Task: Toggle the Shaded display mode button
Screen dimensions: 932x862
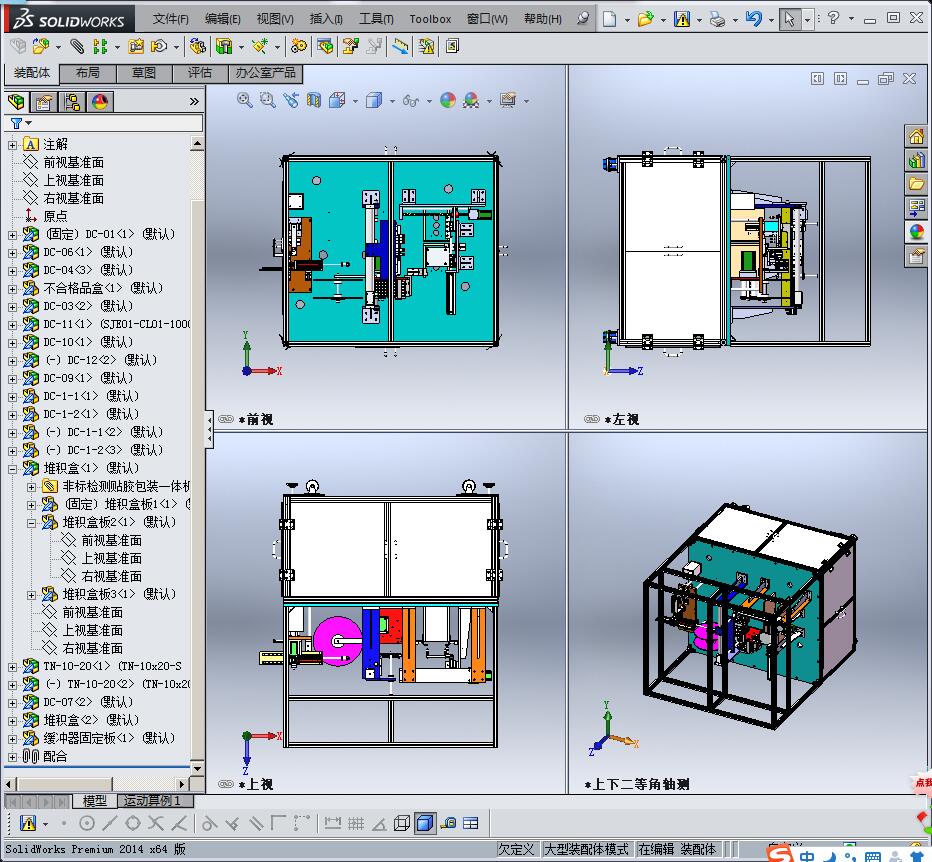Action: [425, 823]
